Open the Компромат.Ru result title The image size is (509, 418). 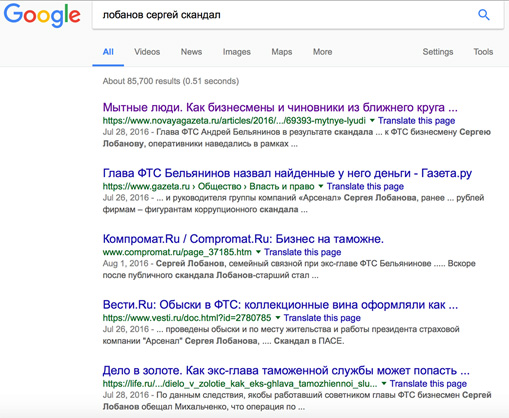pos(243,239)
